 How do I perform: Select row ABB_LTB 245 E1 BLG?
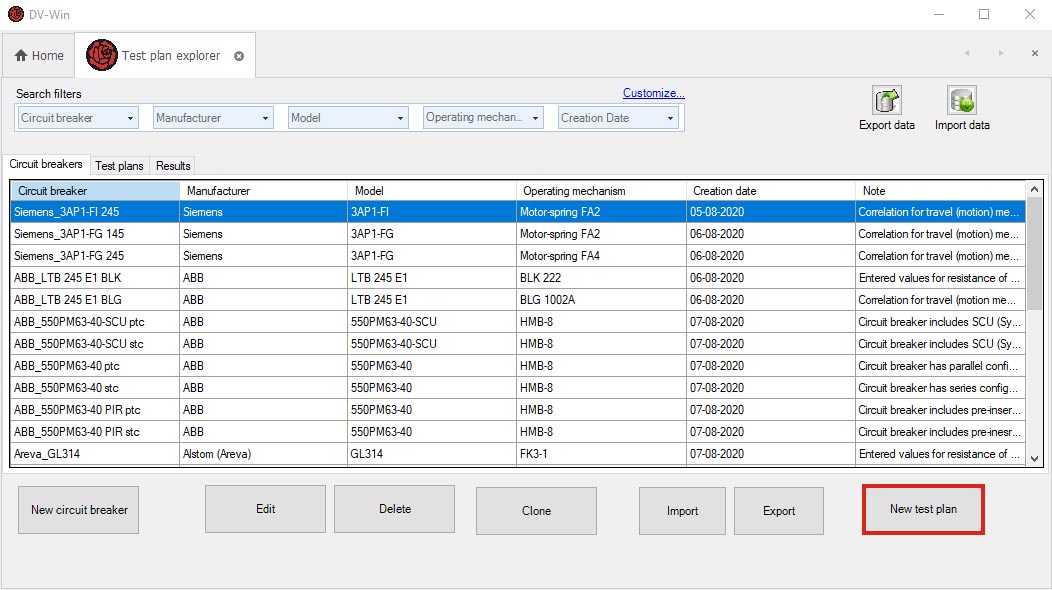point(518,300)
